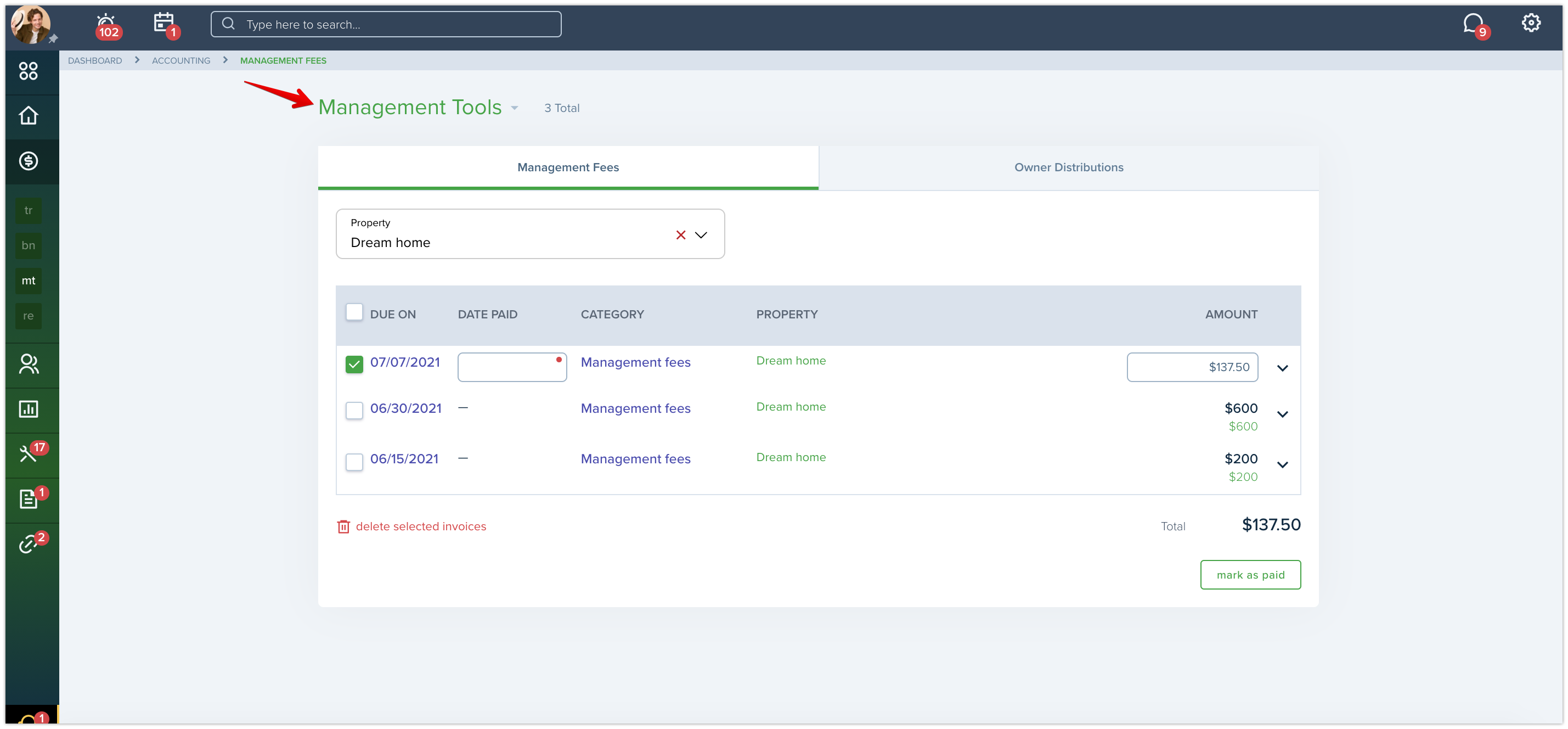Go to DASHBOARD breadcrumb
The image size is (1568, 729).
point(95,60)
